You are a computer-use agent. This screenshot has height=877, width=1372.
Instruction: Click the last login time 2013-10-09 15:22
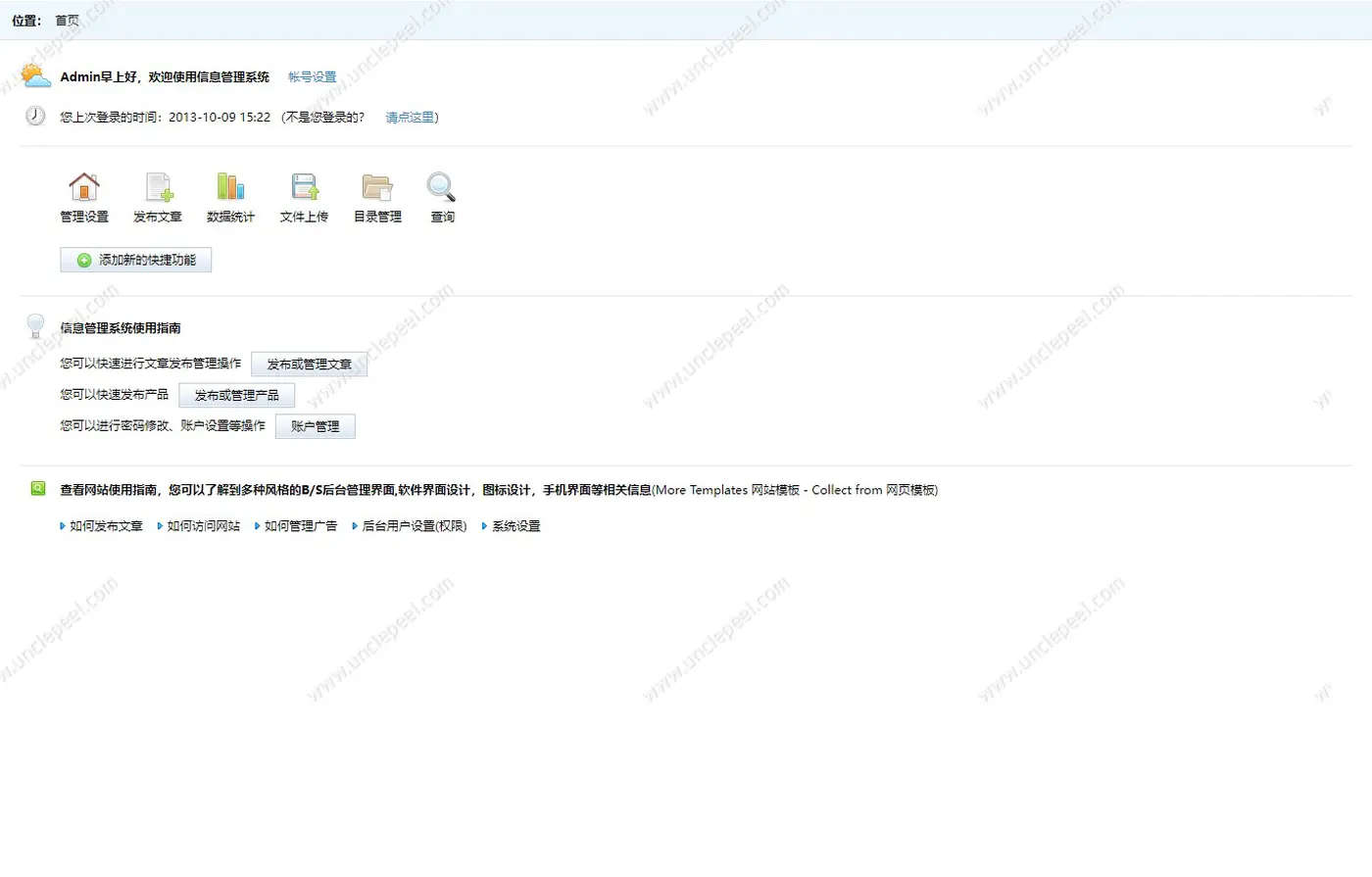(220, 117)
